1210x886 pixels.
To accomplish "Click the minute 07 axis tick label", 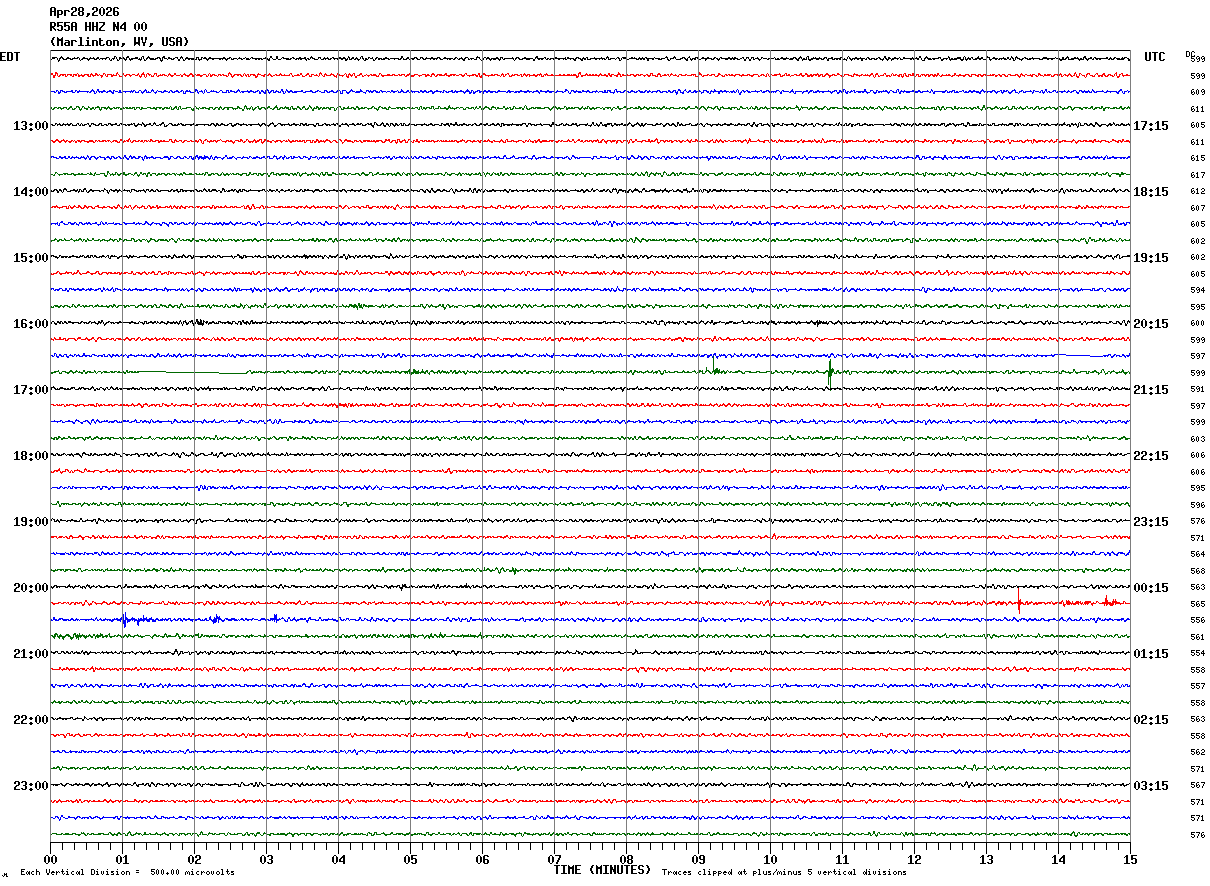I will pyautogui.click(x=554, y=859).
